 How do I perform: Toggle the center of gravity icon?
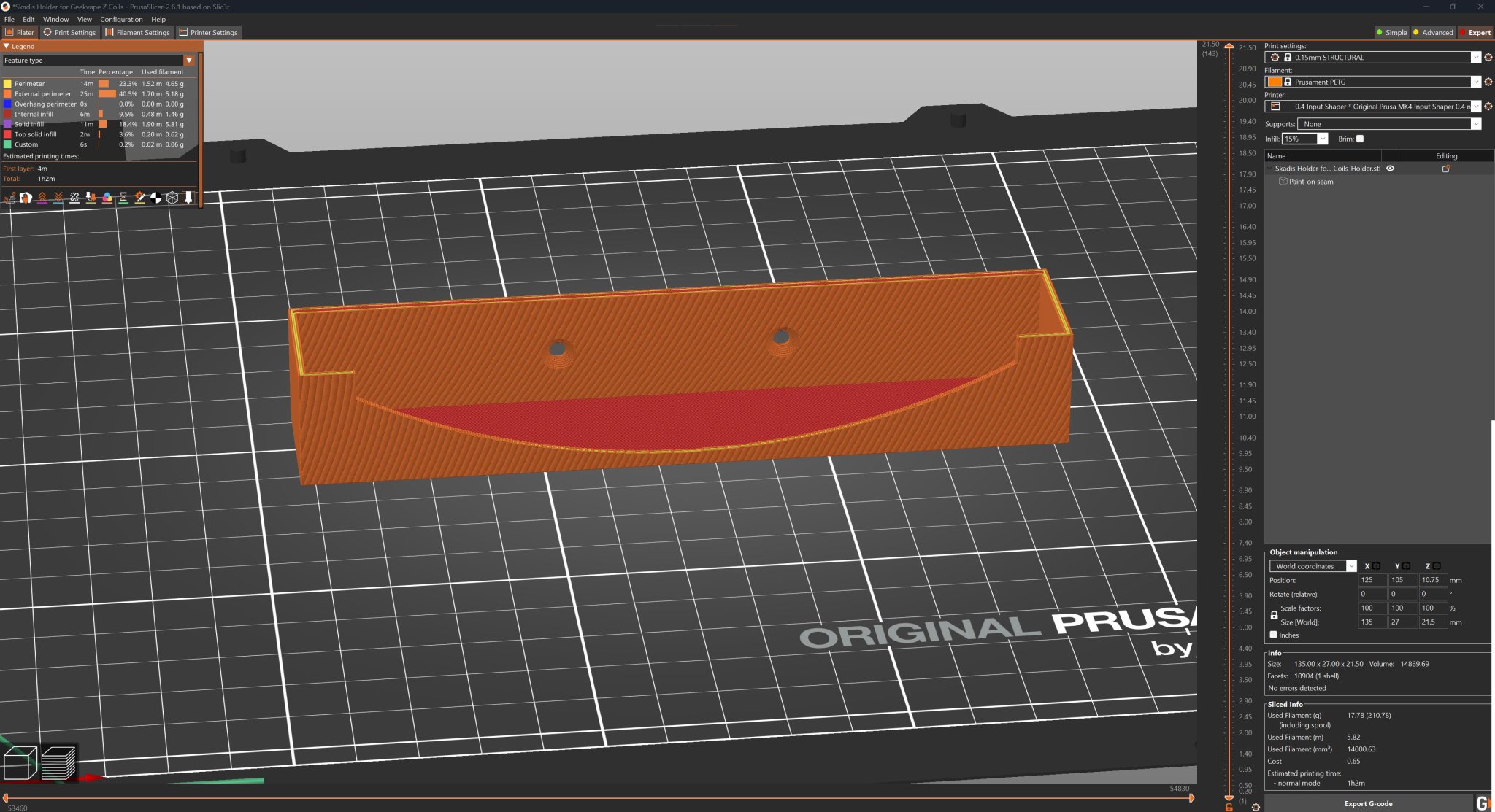click(155, 197)
